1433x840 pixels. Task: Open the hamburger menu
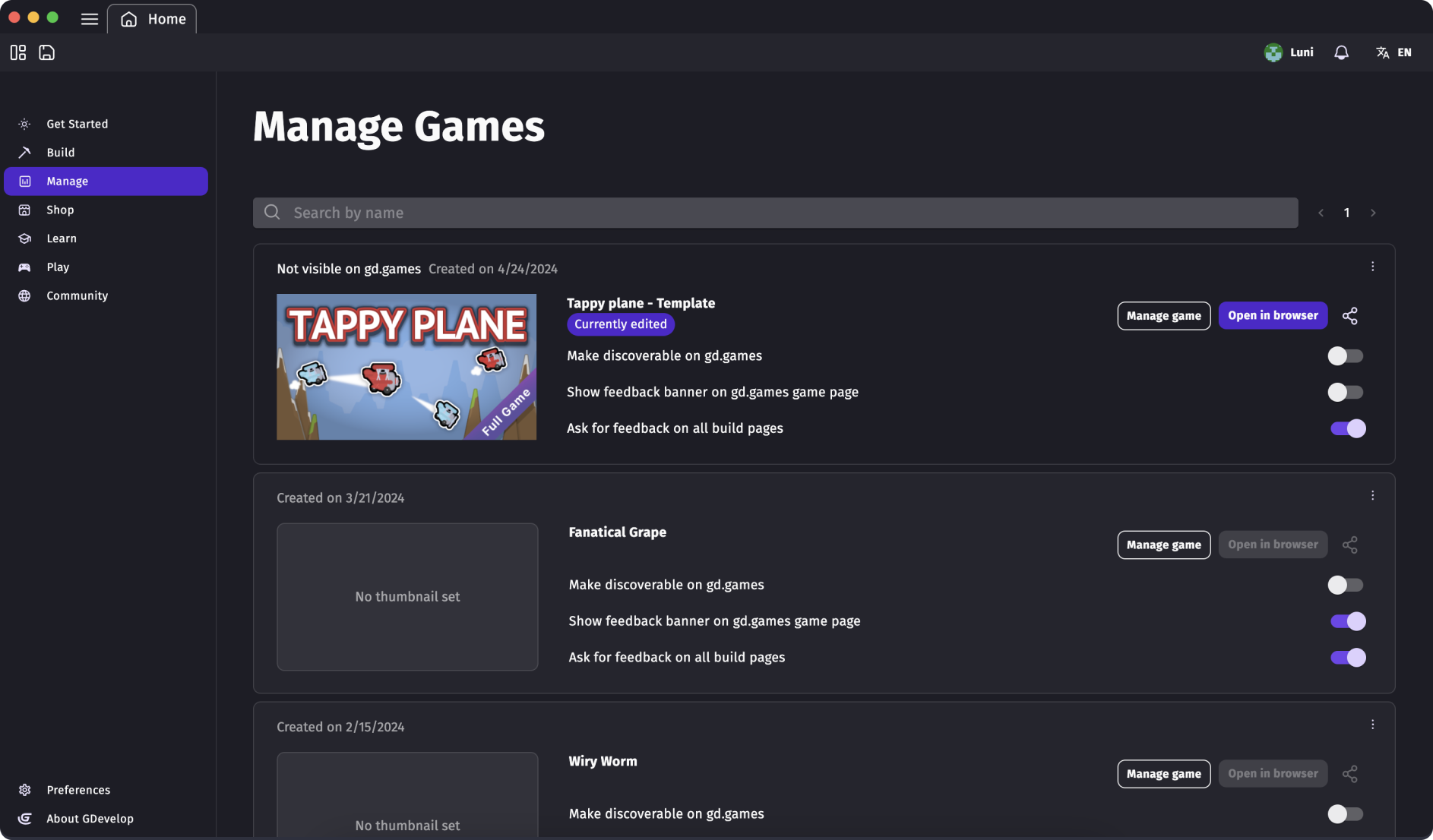click(89, 18)
